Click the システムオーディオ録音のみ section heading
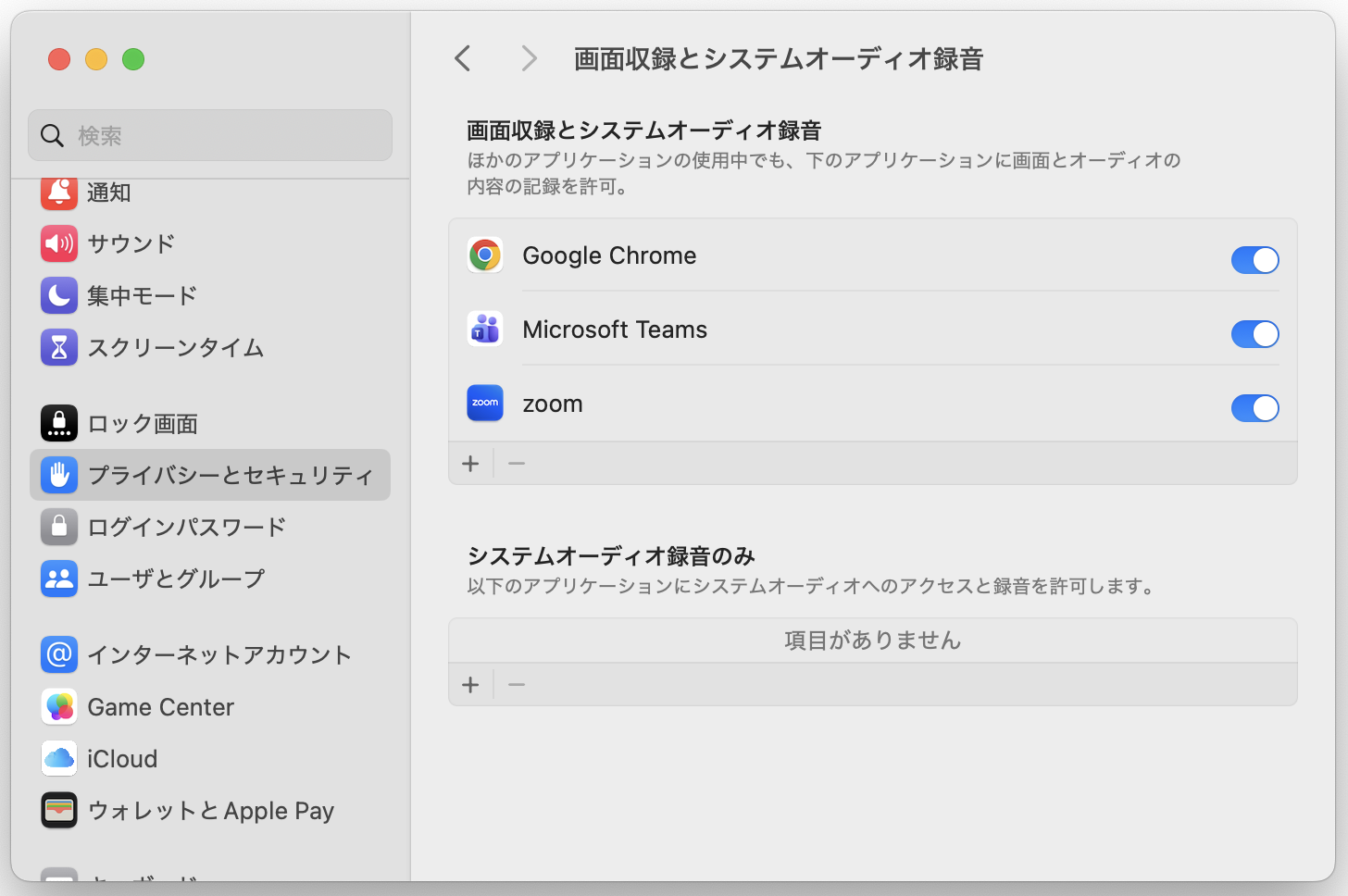The width and height of the screenshot is (1348, 896). (611, 555)
